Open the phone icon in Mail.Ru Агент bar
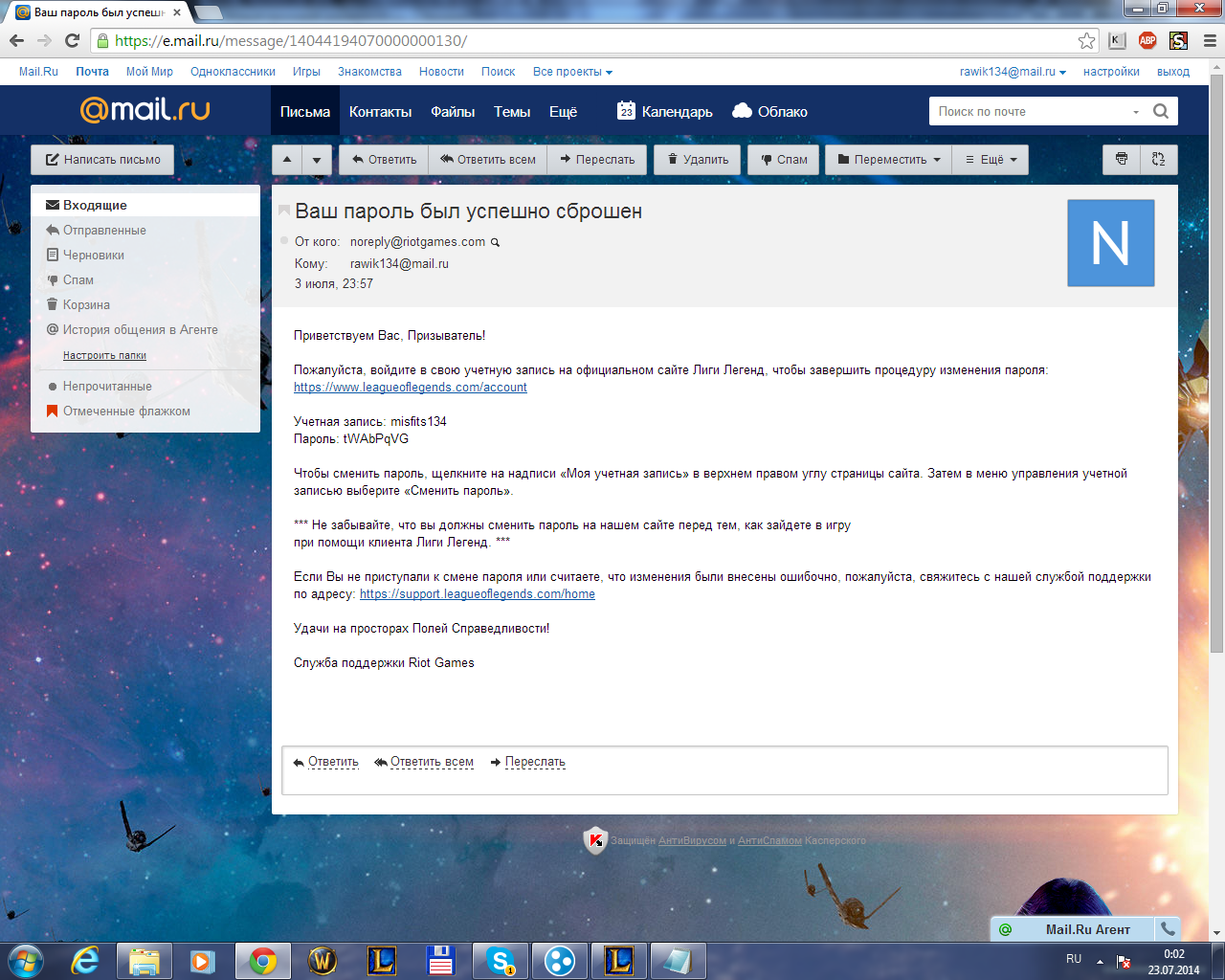The image size is (1225, 980). click(x=1168, y=929)
